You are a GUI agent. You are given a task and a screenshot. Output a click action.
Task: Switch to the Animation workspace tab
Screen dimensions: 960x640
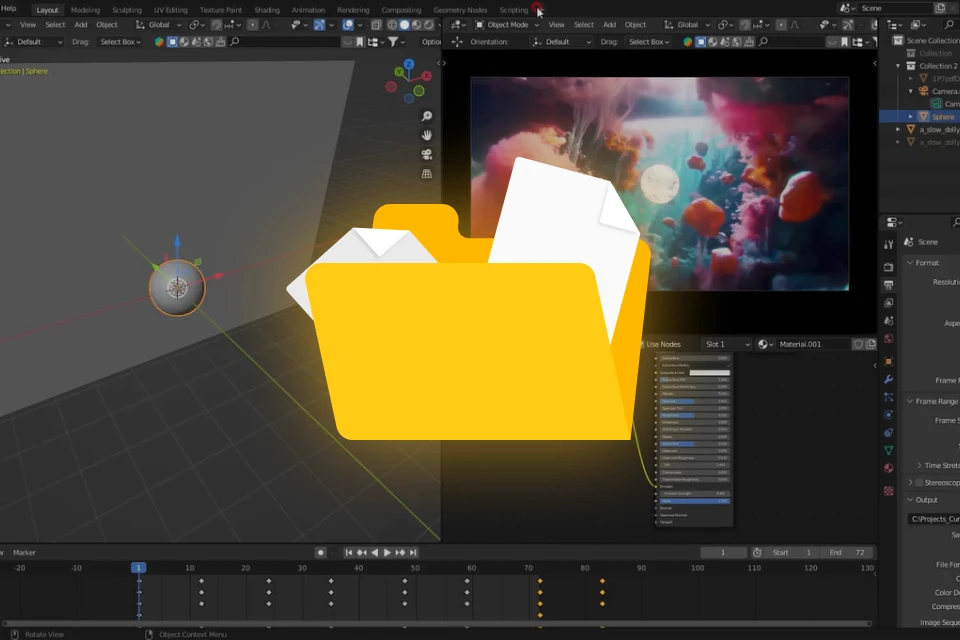(308, 10)
